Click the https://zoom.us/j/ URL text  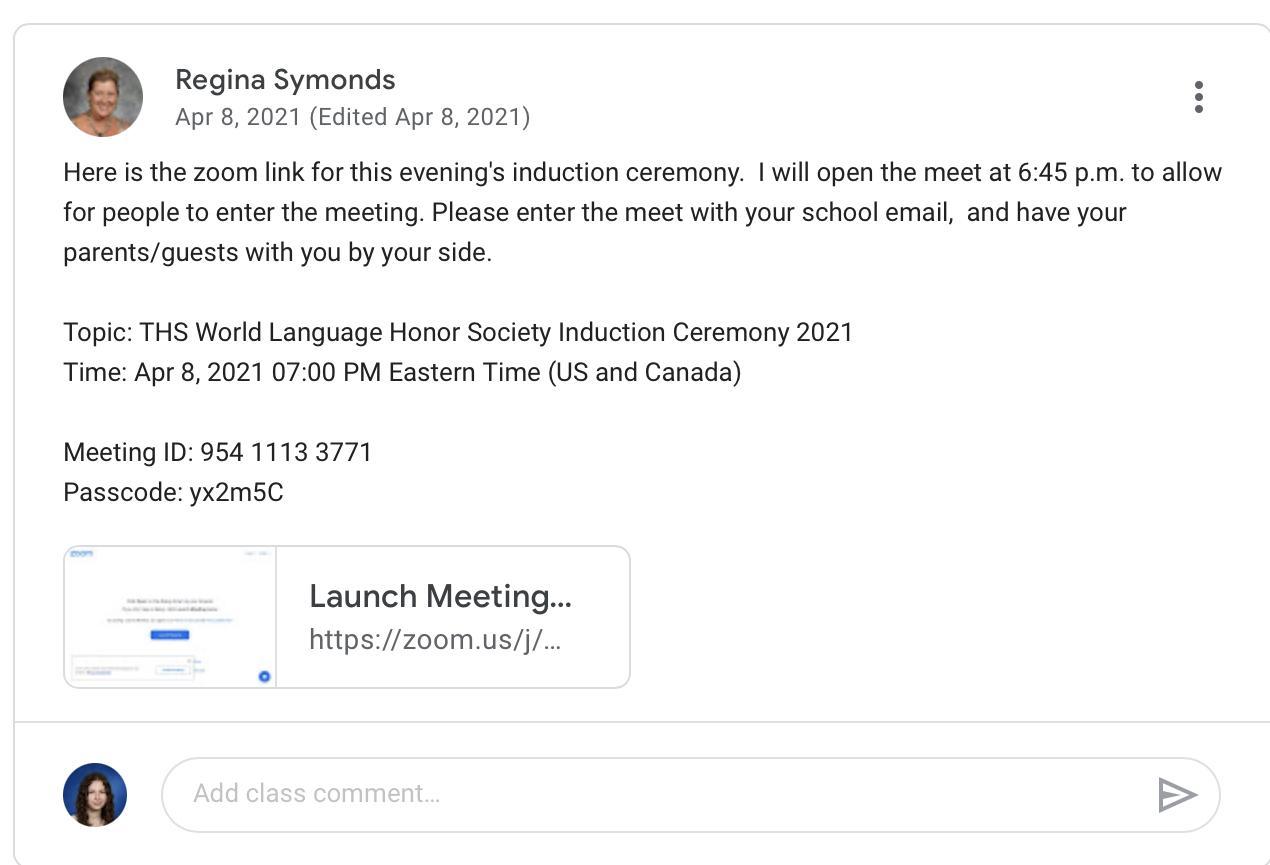click(x=434, y=640)
